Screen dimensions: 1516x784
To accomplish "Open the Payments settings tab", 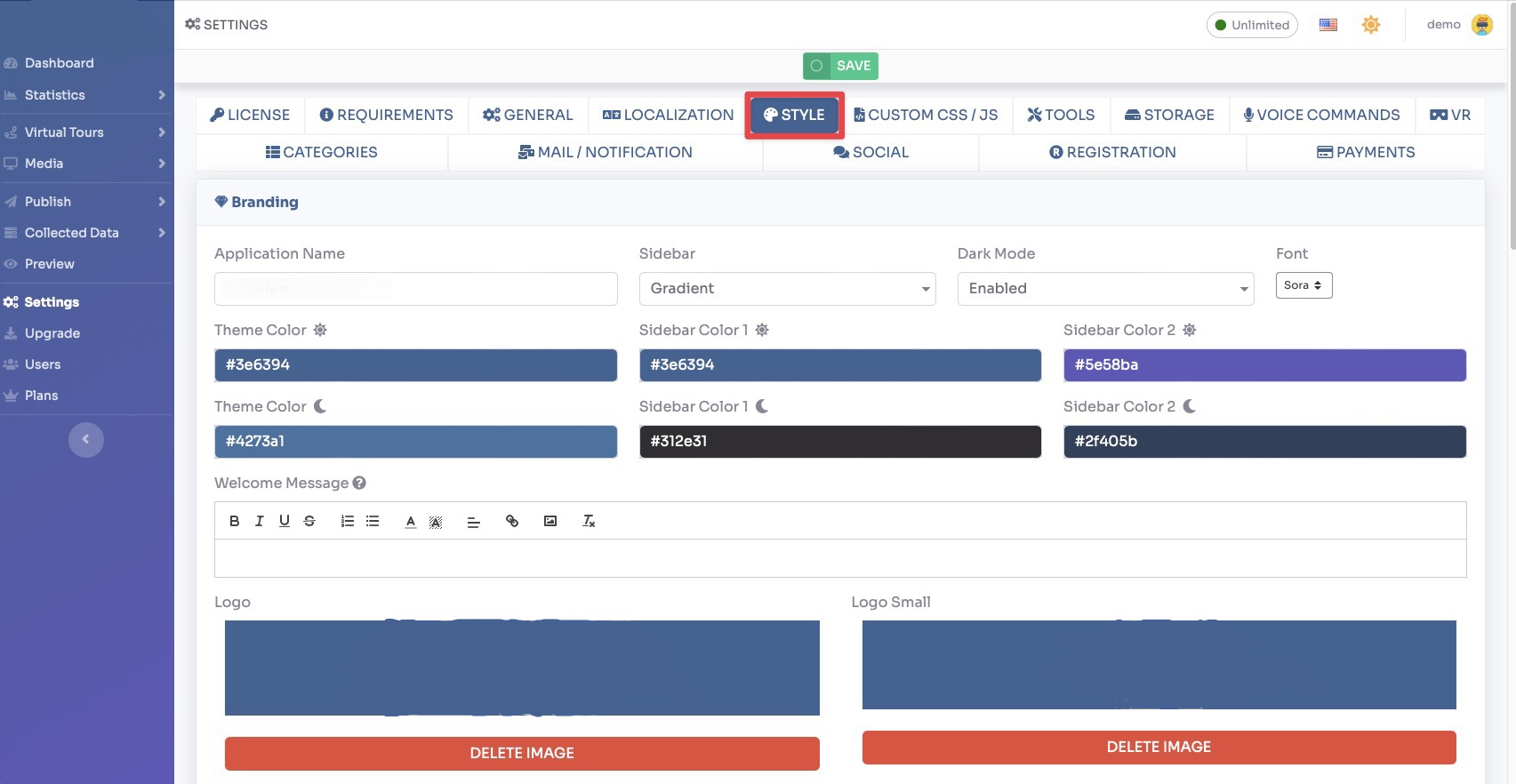I will pos(1366,153).
